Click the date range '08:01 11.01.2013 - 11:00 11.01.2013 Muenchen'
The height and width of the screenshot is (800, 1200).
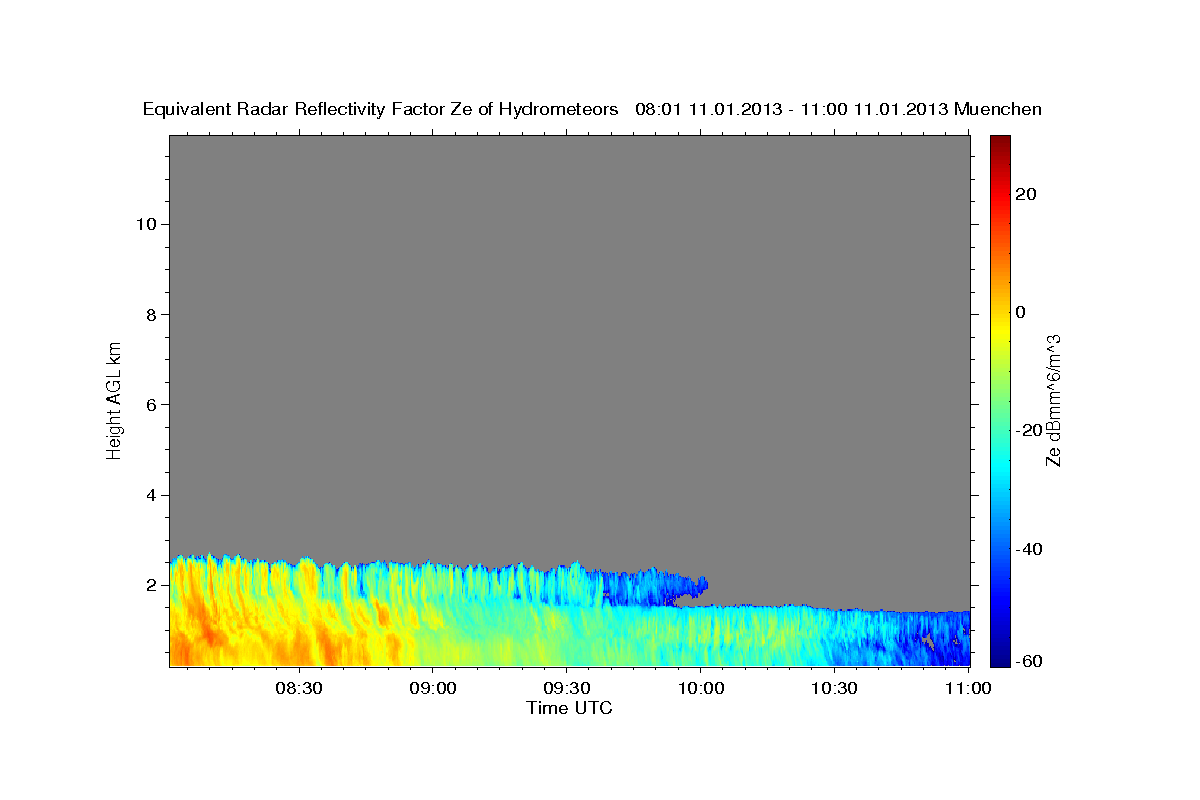839,110
